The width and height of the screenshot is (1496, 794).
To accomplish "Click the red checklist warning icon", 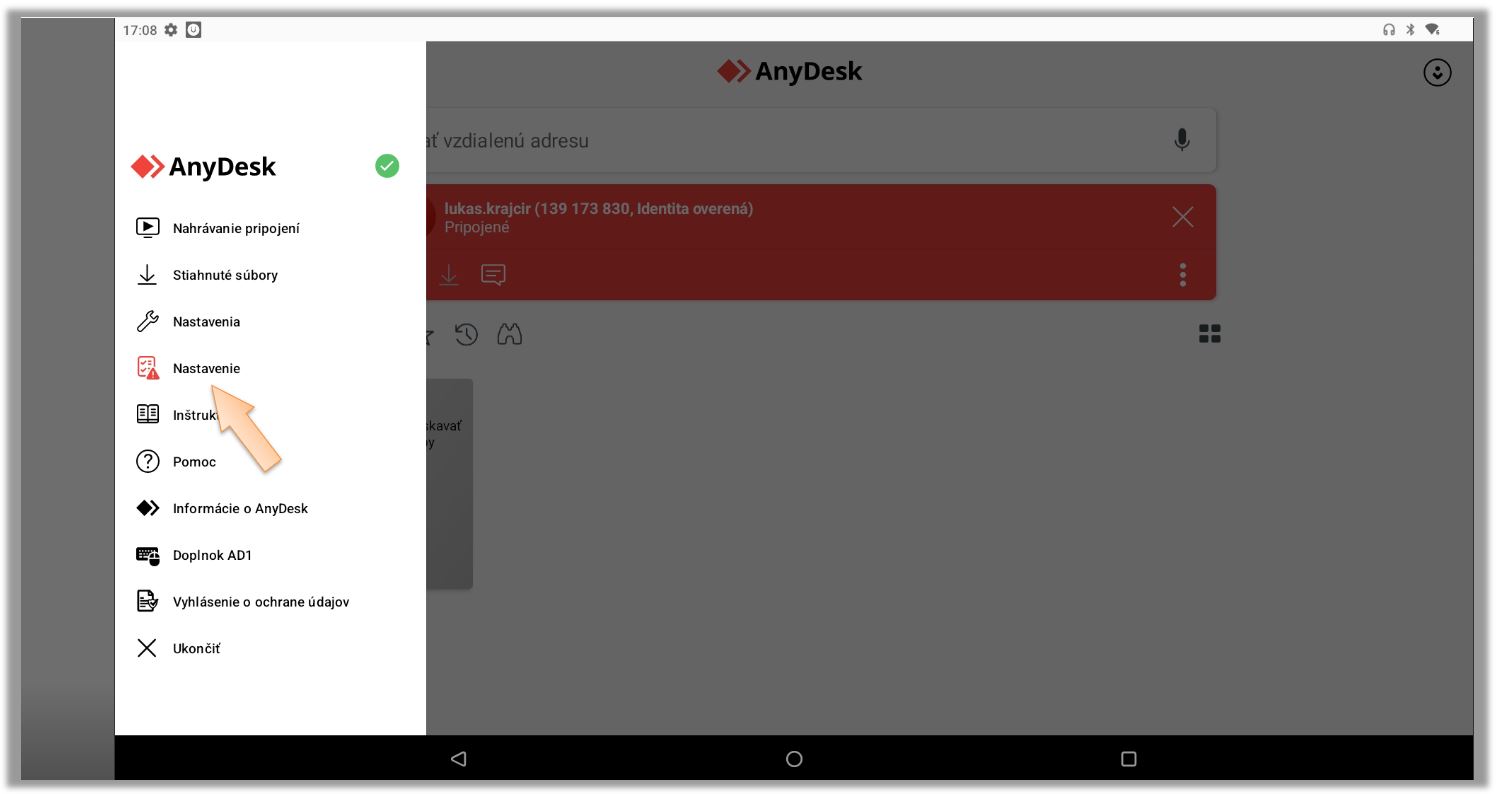I will click(x=147, y=368).
